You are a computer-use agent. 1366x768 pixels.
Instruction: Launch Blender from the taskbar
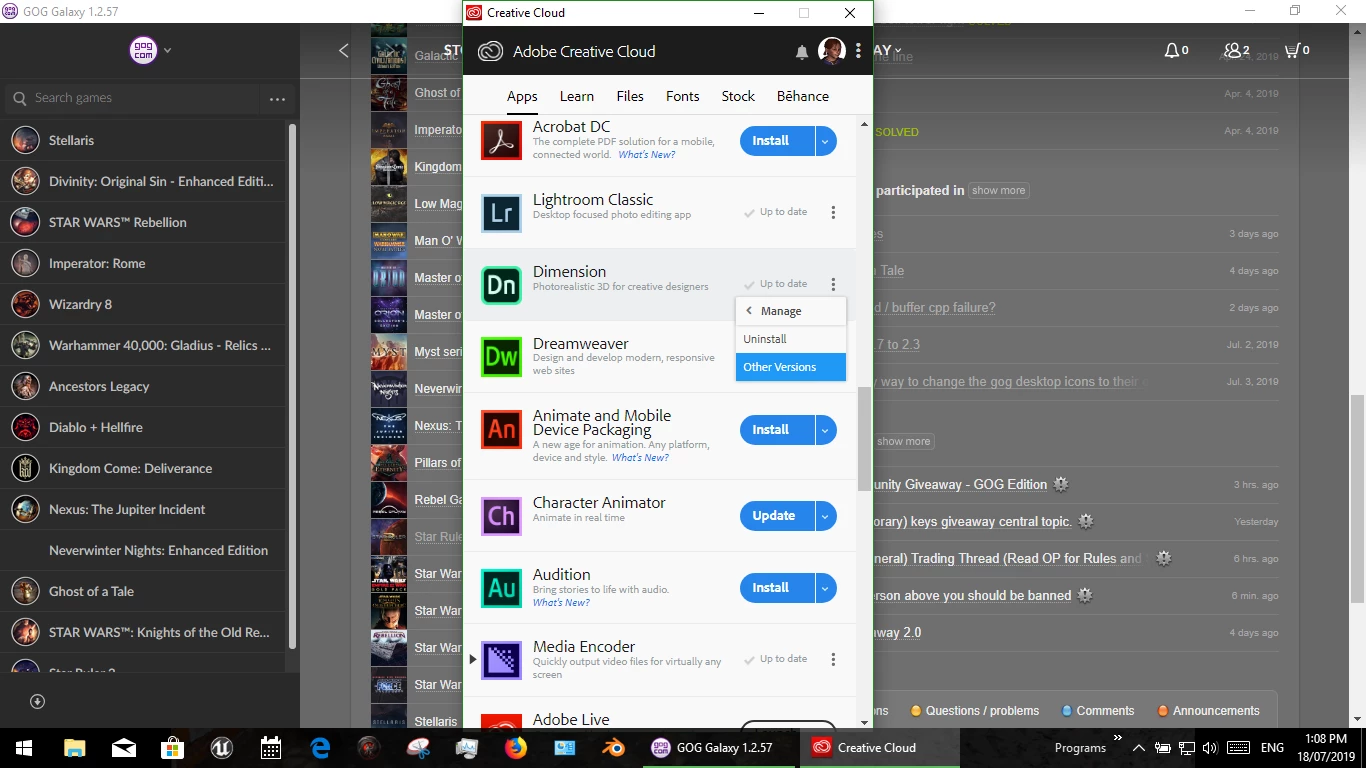tap(613, 747)
